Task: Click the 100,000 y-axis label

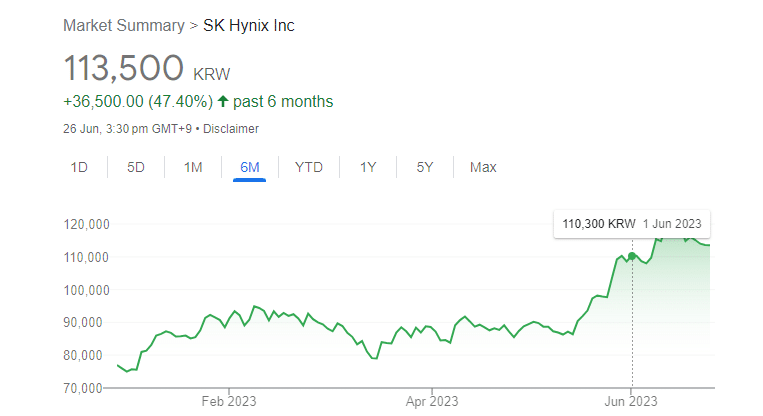Action: pos(87,290)
